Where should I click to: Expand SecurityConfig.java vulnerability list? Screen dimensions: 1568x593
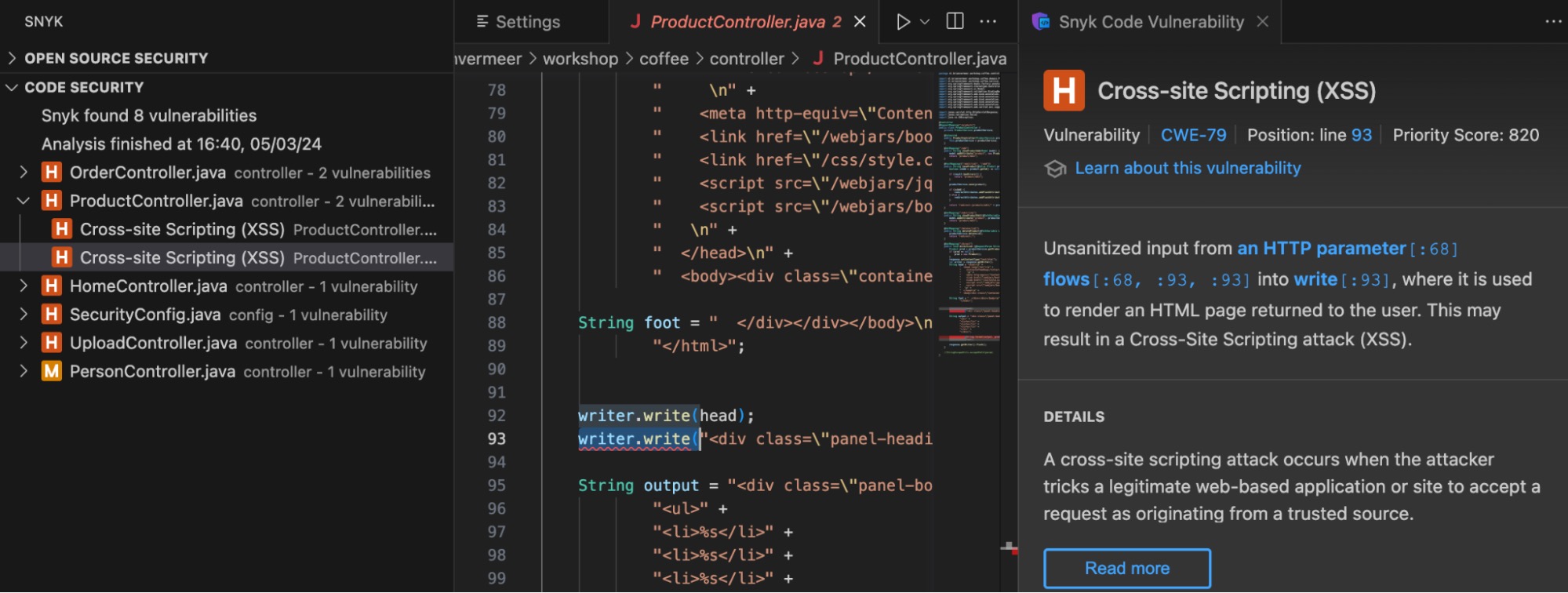tap(24, 315)
